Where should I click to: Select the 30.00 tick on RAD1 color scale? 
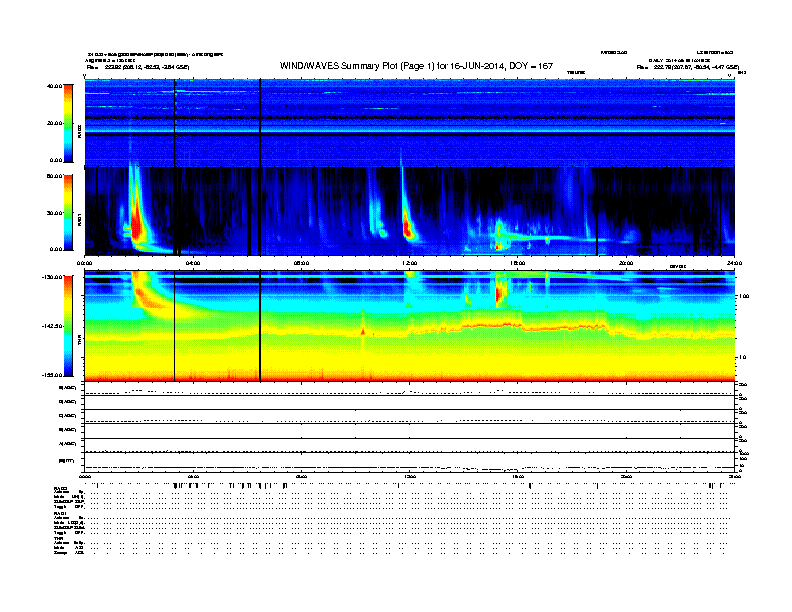tap(54, 213)
